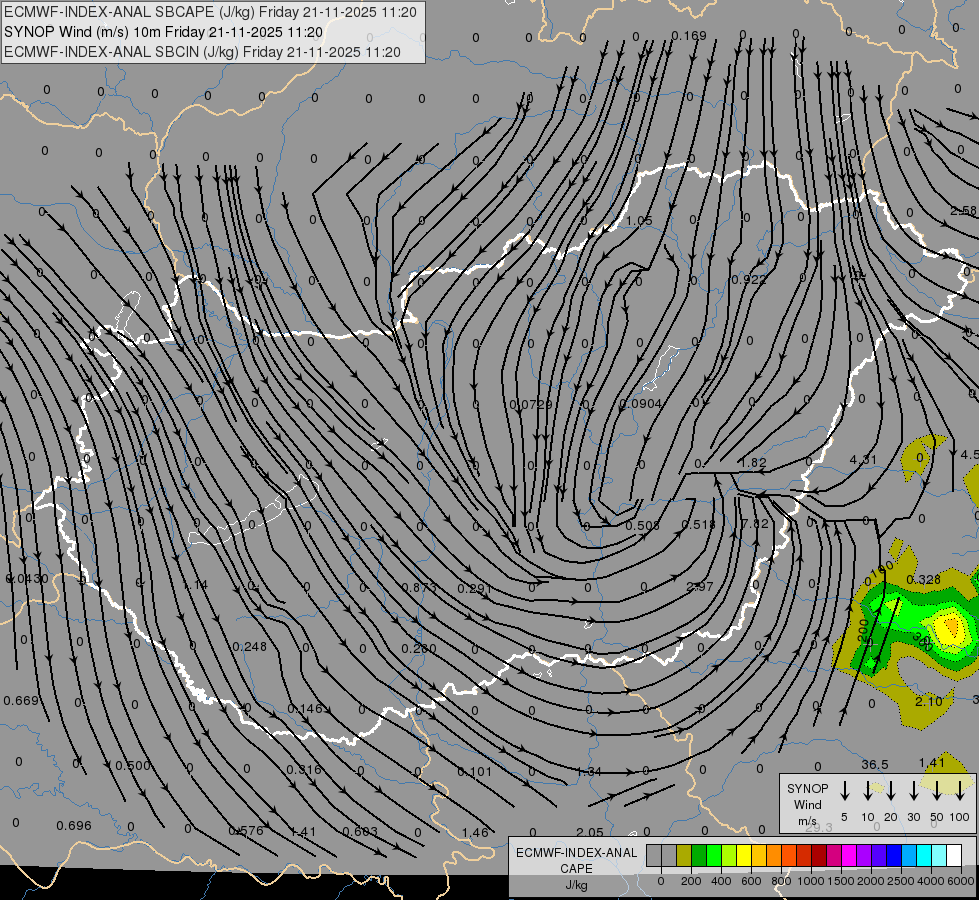Click the '0.0729' value on the map
Viewport: 979px width, 900px height.
(531, 404)
